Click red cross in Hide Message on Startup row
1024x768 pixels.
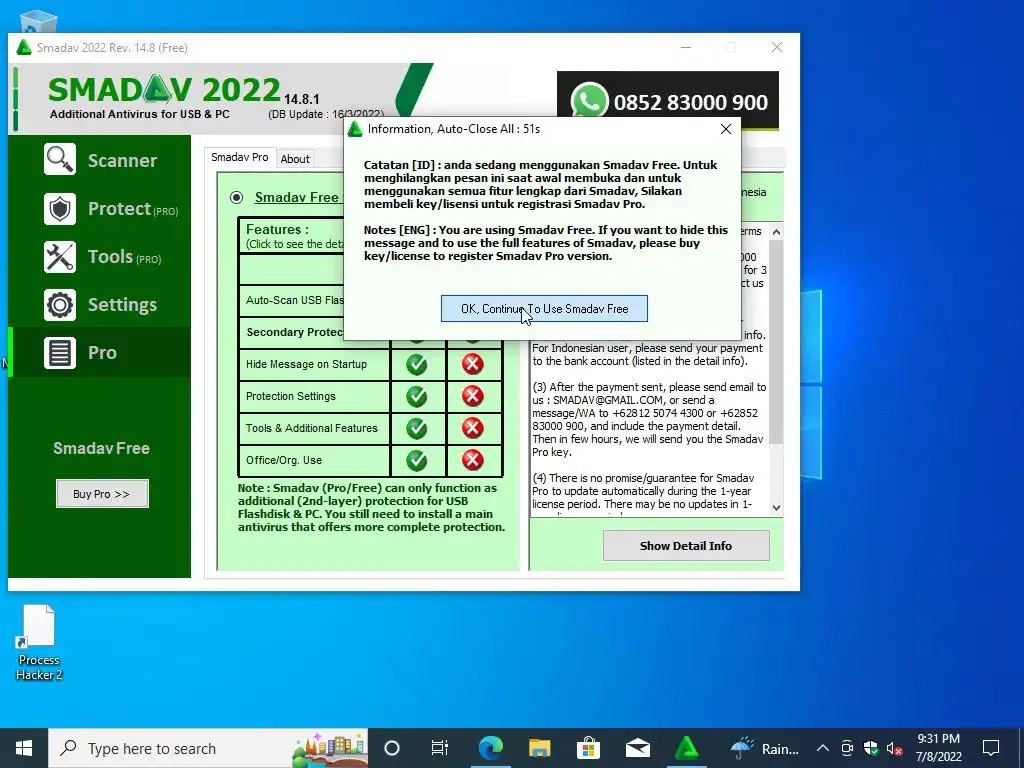[x=473, y=364]
